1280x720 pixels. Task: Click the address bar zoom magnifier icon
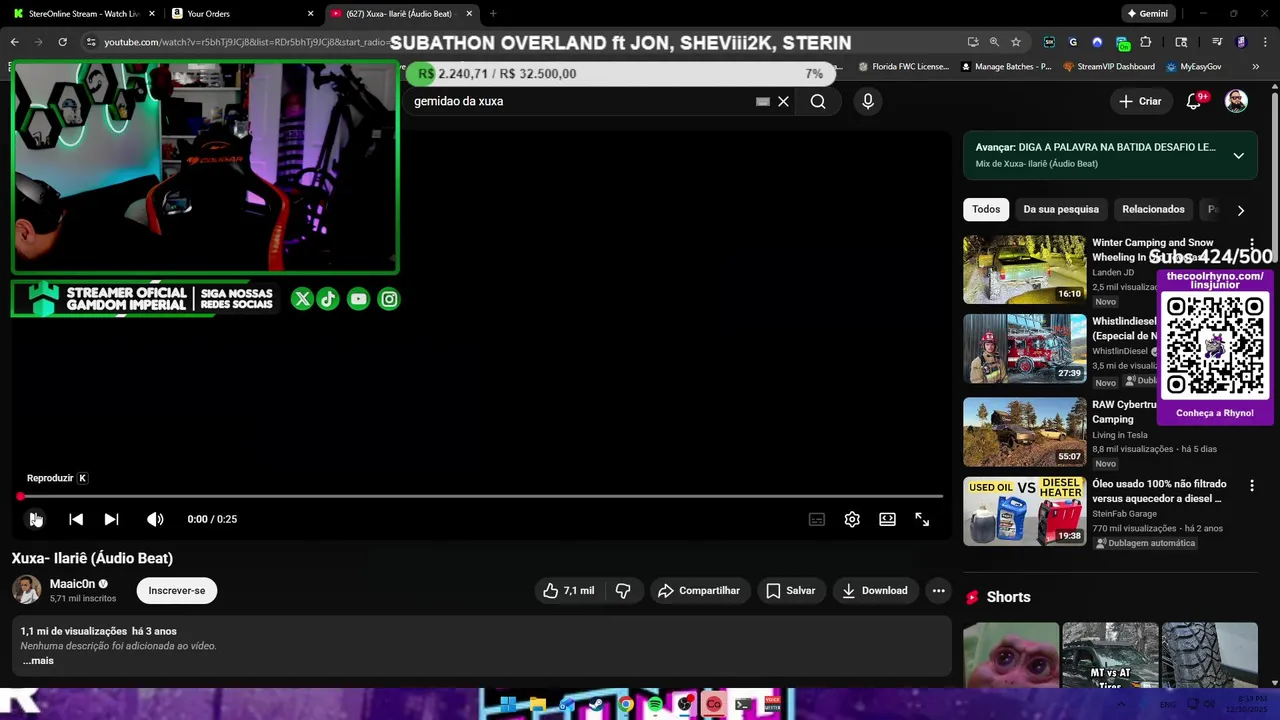pos(994,42)
